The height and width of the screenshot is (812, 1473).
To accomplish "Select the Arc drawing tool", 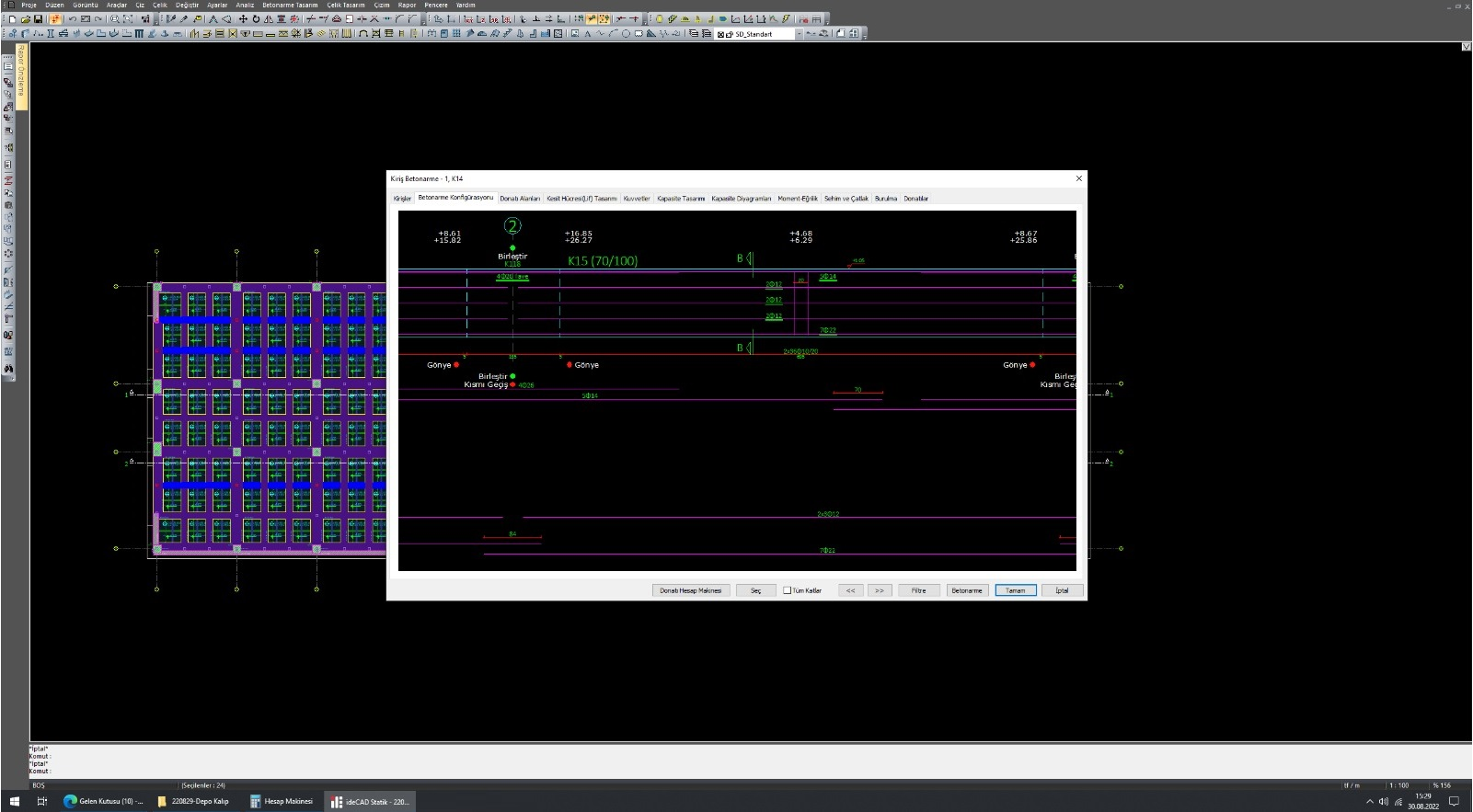I will (x=614, y=34).
